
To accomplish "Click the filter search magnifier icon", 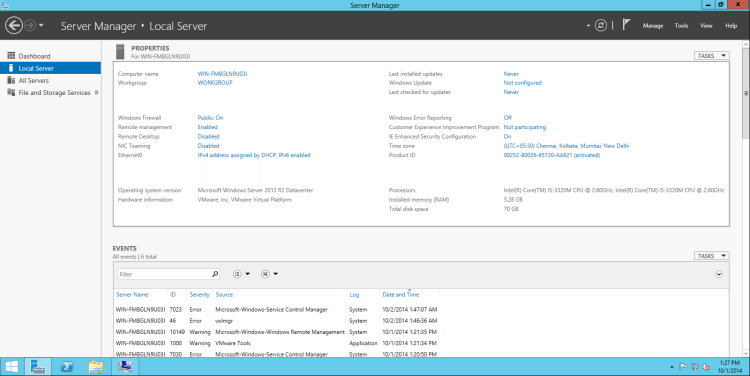I will pyautogui.click(x=215, y=274).
